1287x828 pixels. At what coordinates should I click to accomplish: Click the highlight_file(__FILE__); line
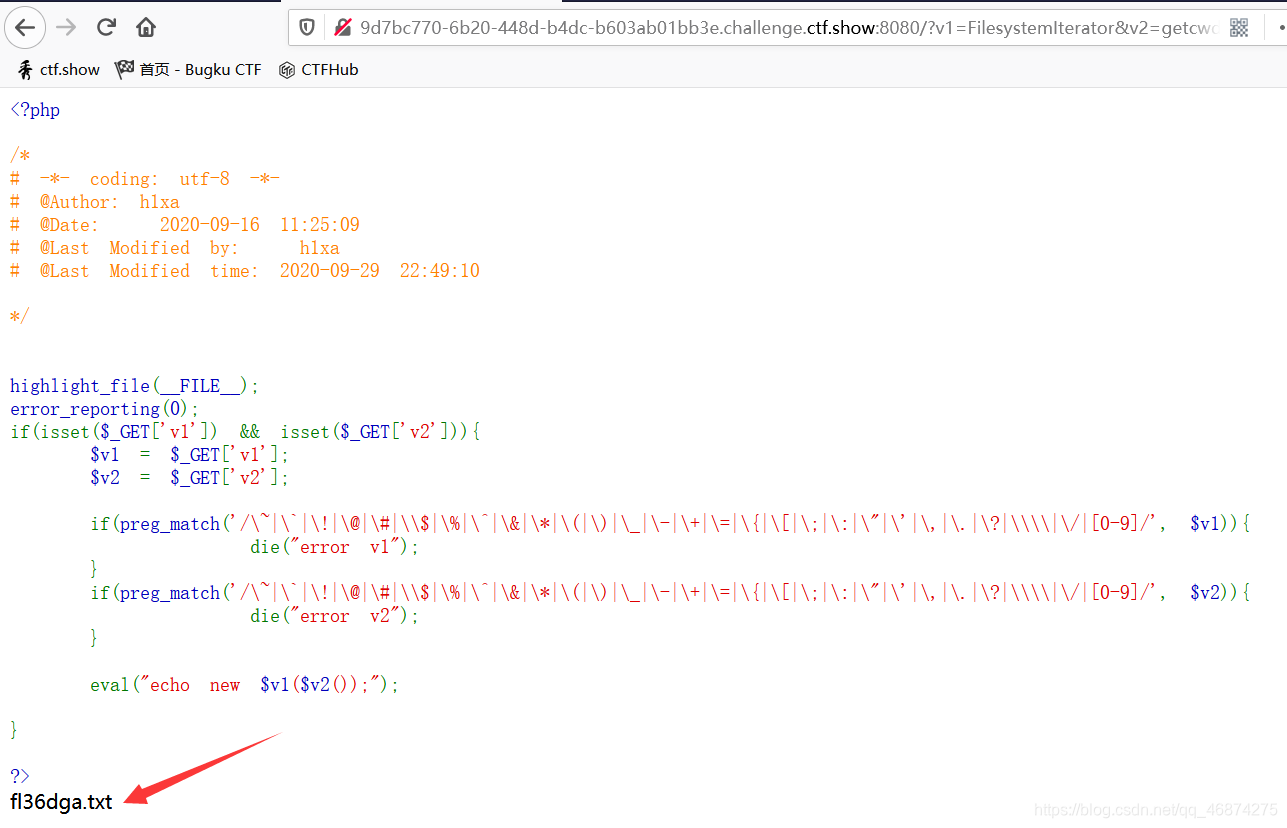click(134, 386)
